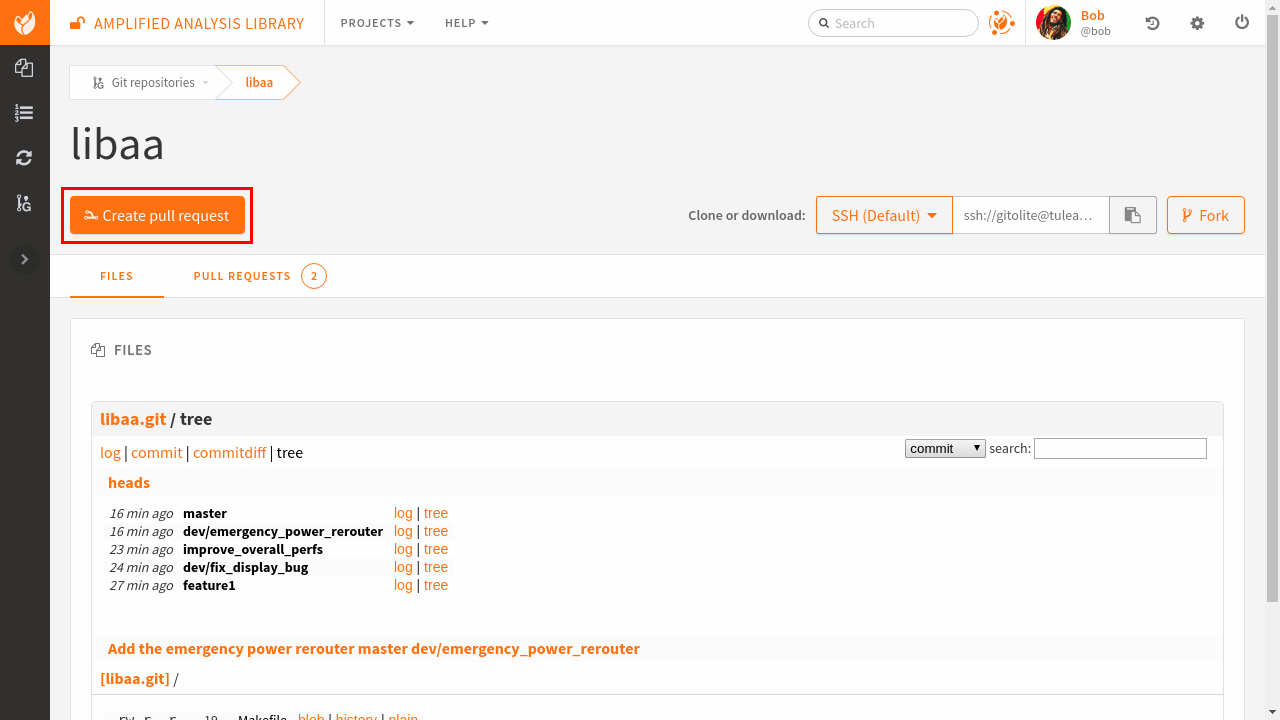
Task: Open the Git groups icon in sidebar
Action: [24, 203]
